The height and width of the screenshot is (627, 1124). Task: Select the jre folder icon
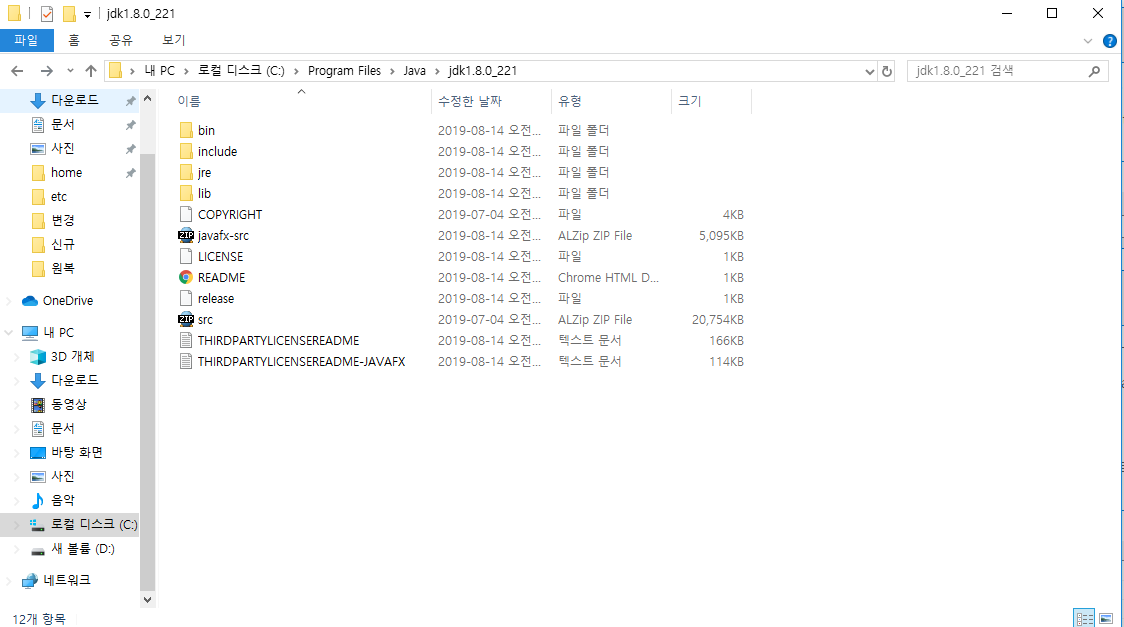(186, 173)
